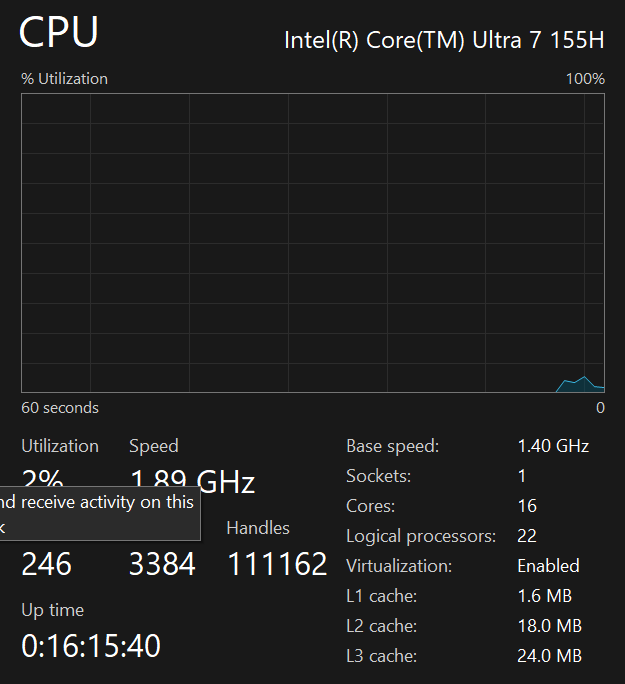Select the 111162 handles count
Viewport: 625px width, 684px height.
coord(277,564)
